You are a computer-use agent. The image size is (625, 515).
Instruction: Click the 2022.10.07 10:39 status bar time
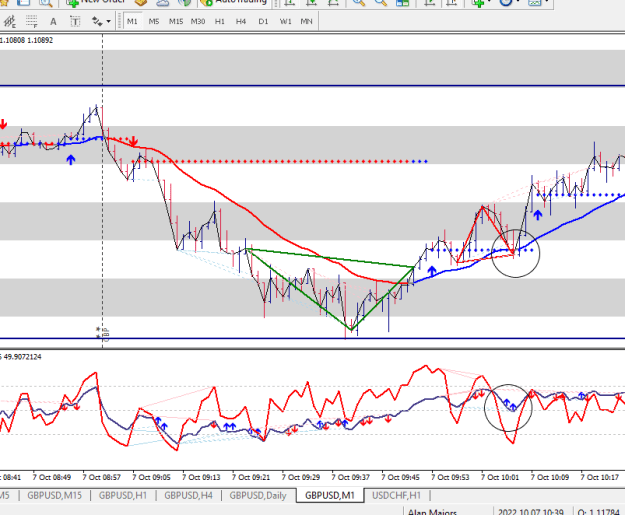tap(531, 511)
